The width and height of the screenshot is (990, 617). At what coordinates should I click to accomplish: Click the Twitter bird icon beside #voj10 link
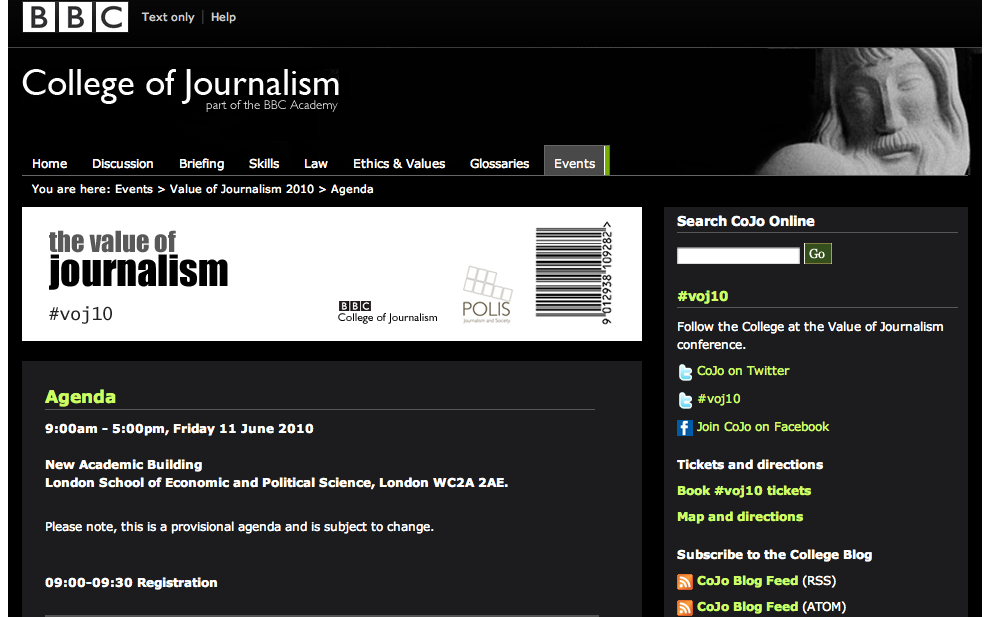pyautogui.click(x=685, y=400)
